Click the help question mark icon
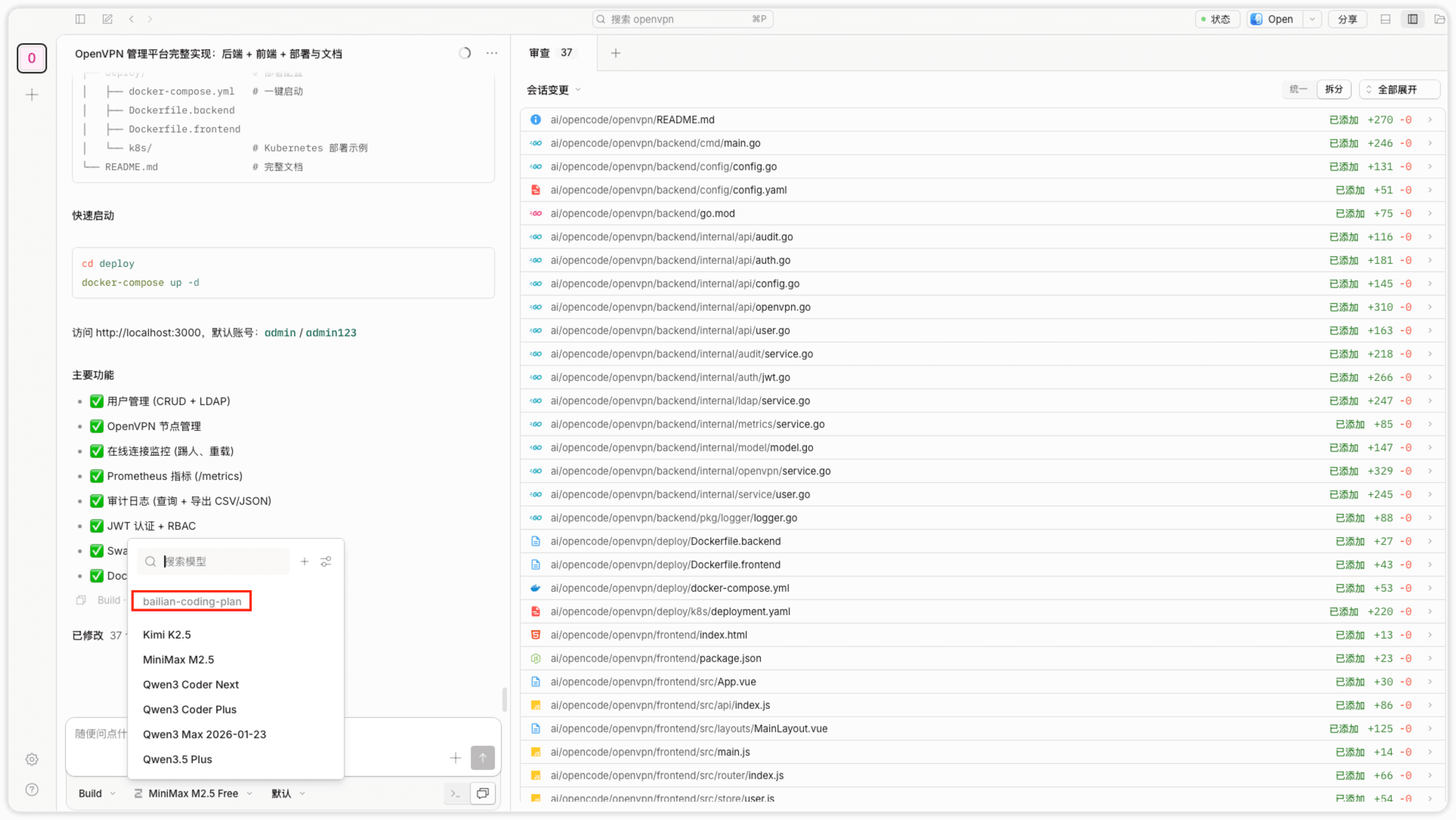The image size is (1456, 820). (x=32, y=790)
